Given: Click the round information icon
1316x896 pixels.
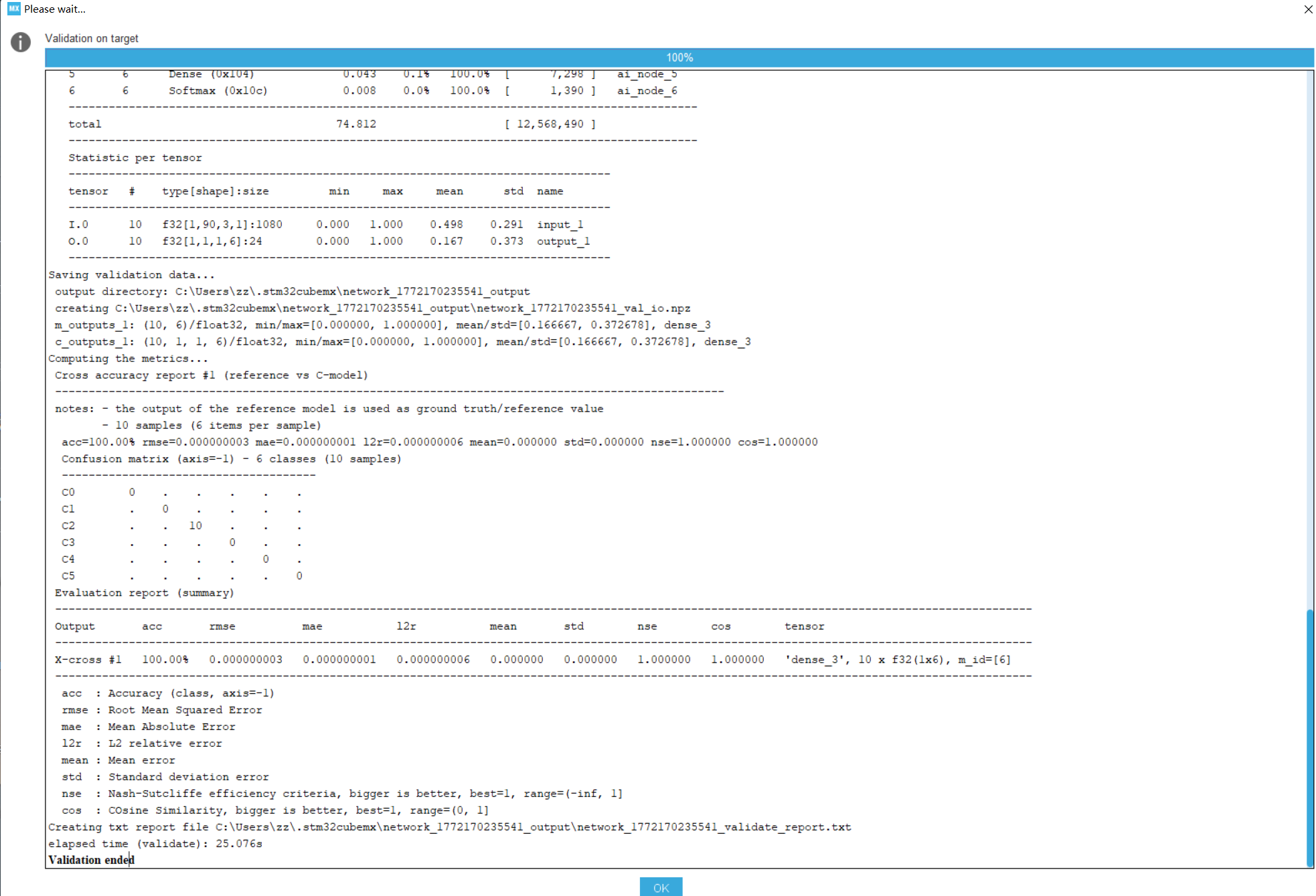Looking at the screenshot, I should click(x=21, y=42).
